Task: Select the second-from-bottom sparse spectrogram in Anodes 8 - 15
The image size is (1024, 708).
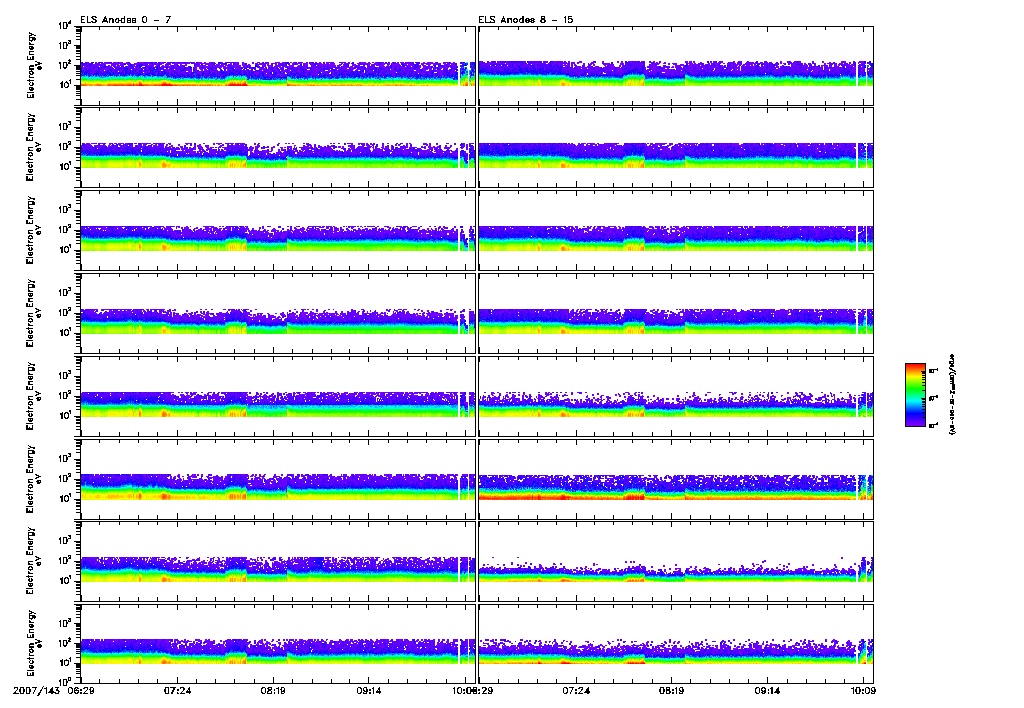Action: point(676,561)
